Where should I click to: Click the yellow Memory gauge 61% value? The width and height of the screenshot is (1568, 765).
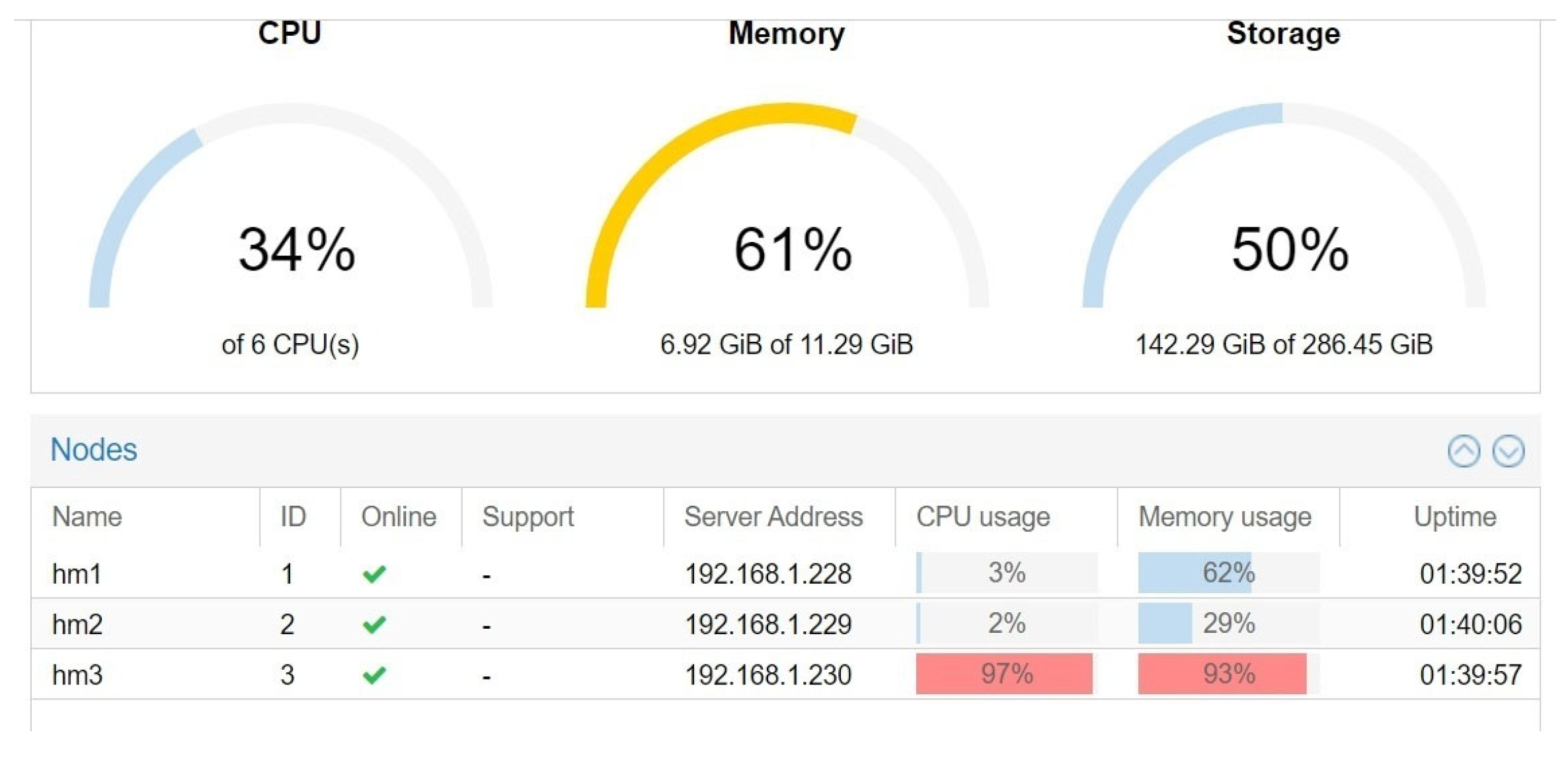[x=793, y=250]
